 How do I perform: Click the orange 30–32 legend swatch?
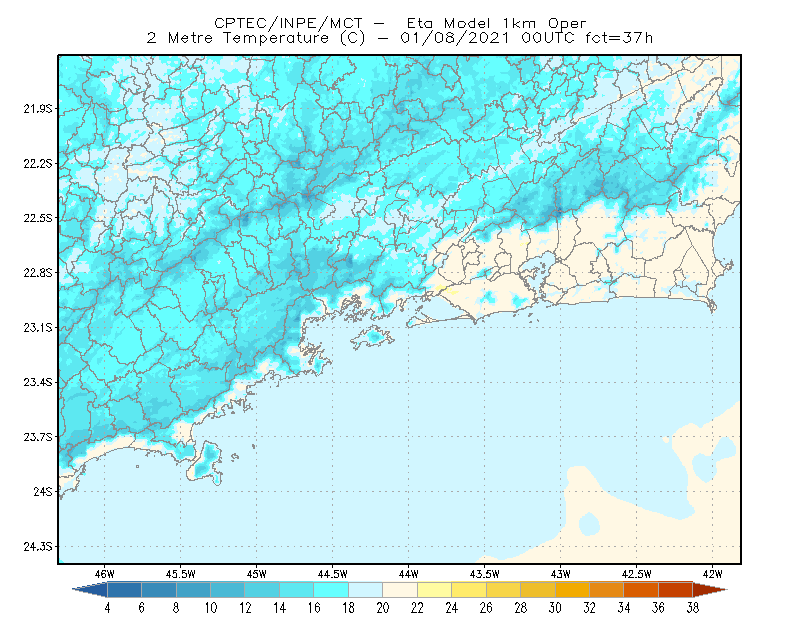tap(572, 589)
